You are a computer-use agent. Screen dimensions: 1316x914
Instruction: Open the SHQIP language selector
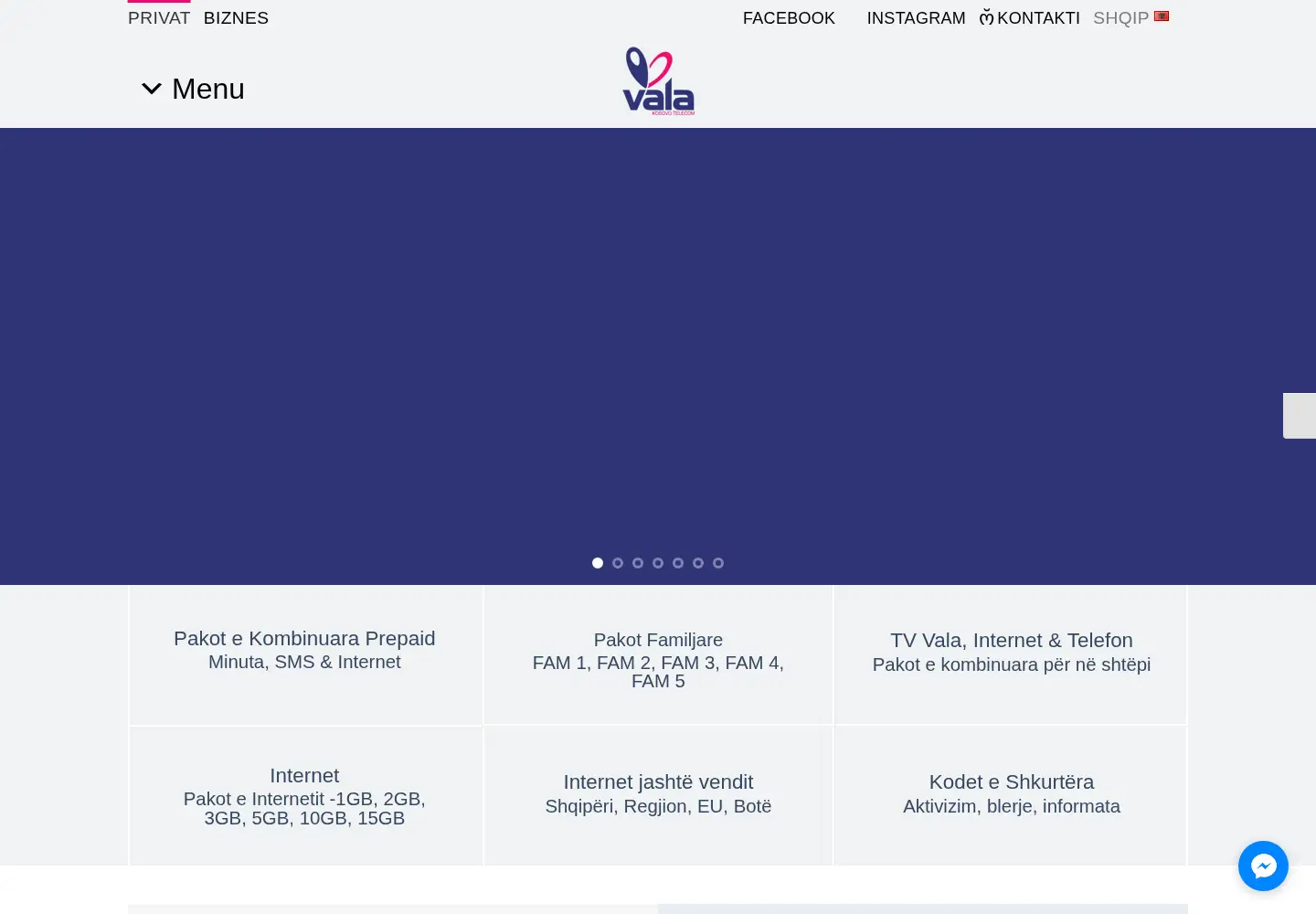tap(1130, 18)
